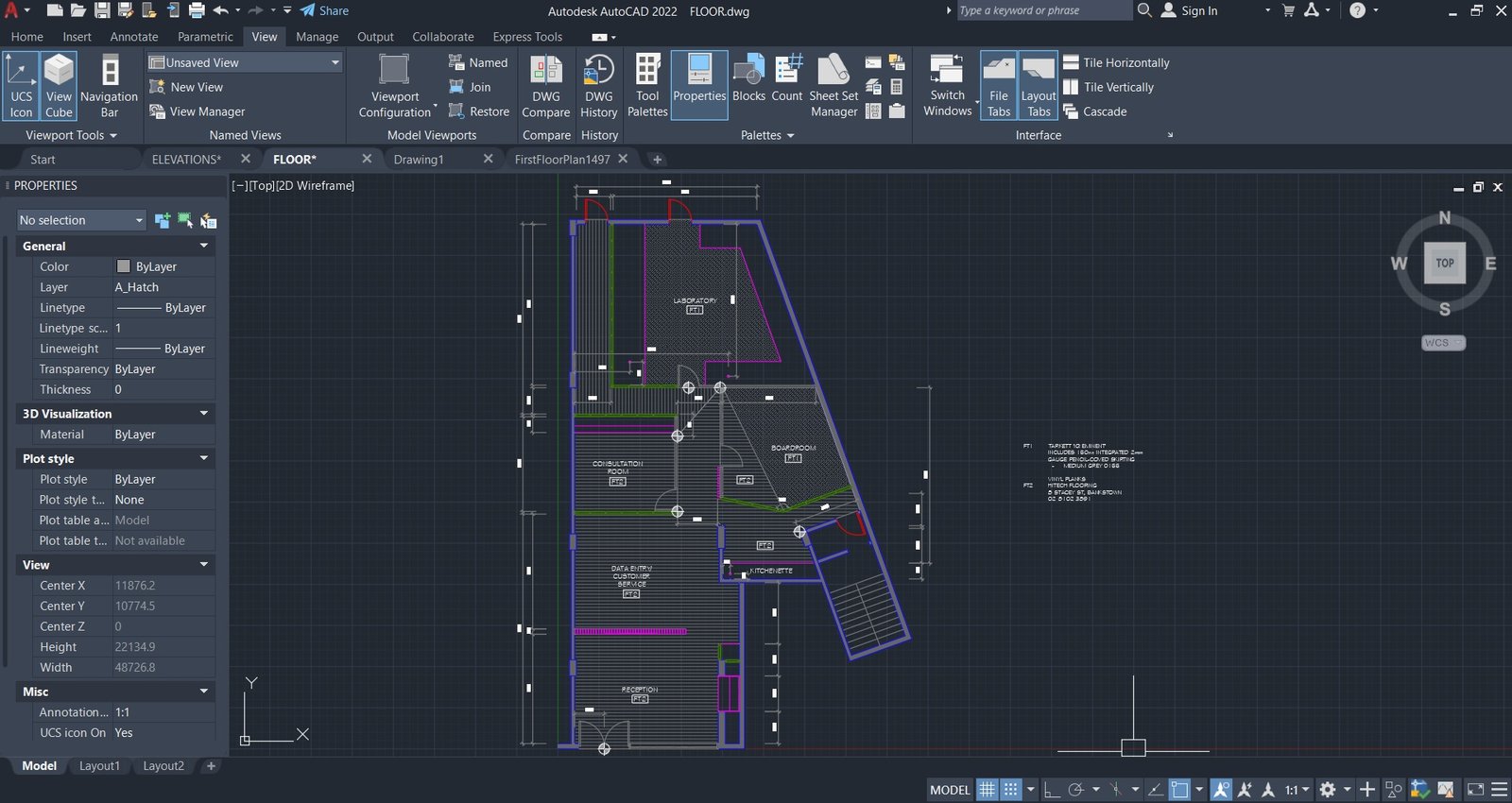Toggle the Layout Tabs button
Image resolution: width=1512 pixels, height=803 pixels.
click(x=1039, y=86)
